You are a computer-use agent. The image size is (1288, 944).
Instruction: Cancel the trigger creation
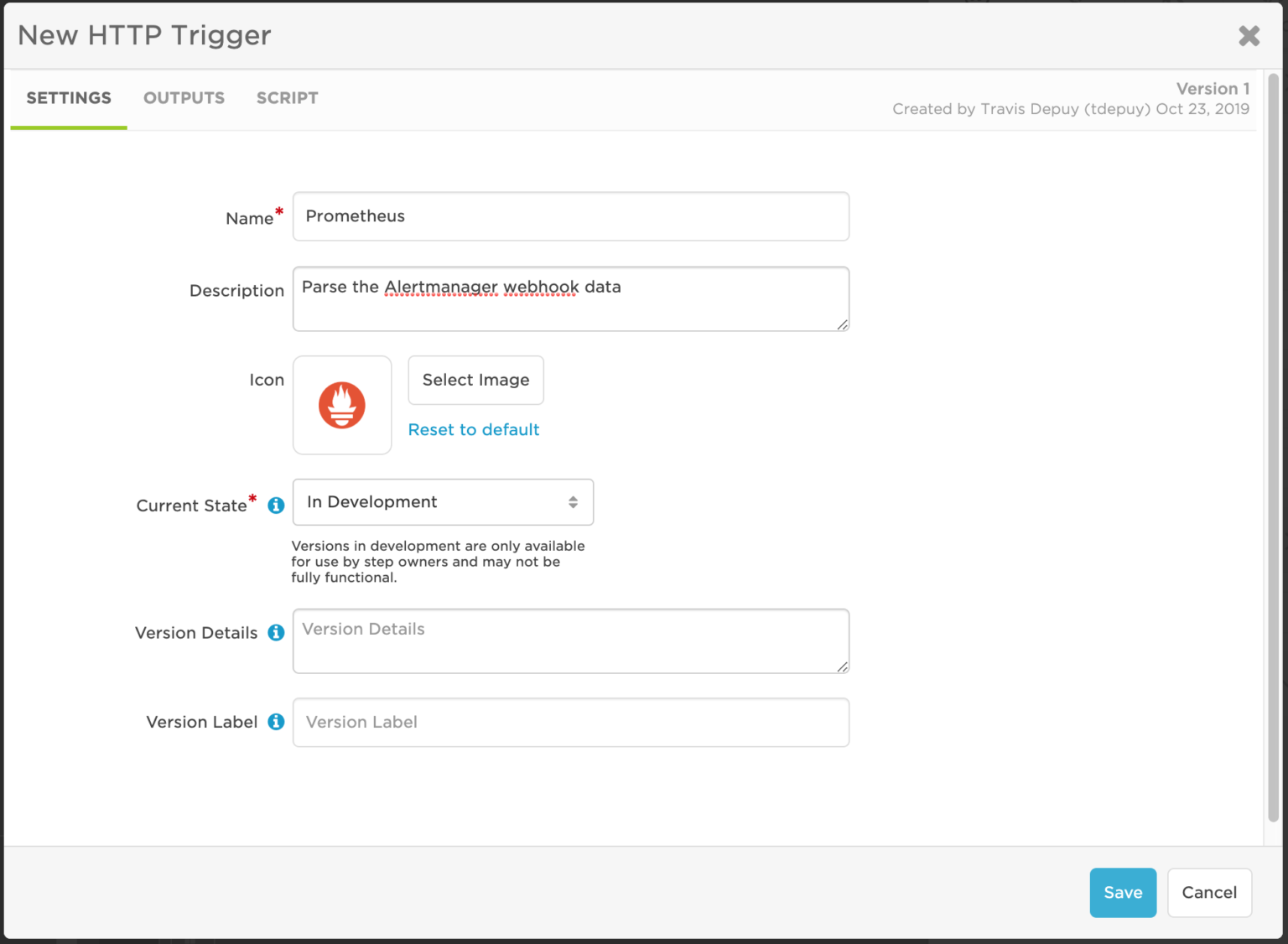tap(1209, 892)
